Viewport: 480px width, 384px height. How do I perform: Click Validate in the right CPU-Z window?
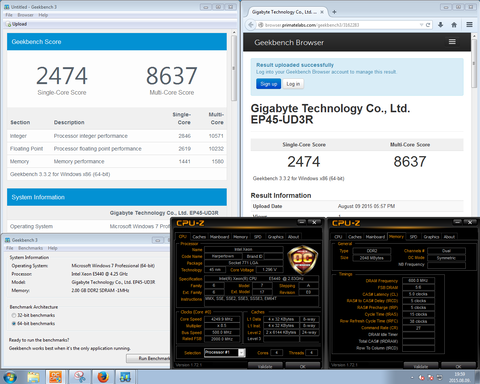[x=421, y=366]
